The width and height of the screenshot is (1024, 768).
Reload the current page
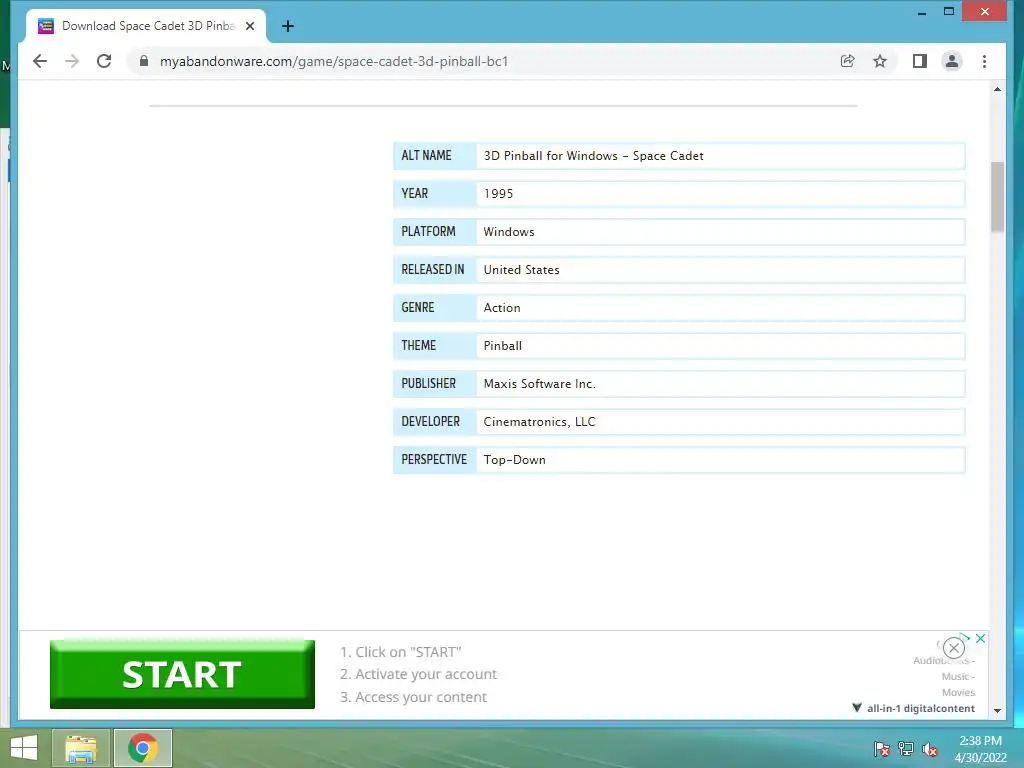[104, 61]
